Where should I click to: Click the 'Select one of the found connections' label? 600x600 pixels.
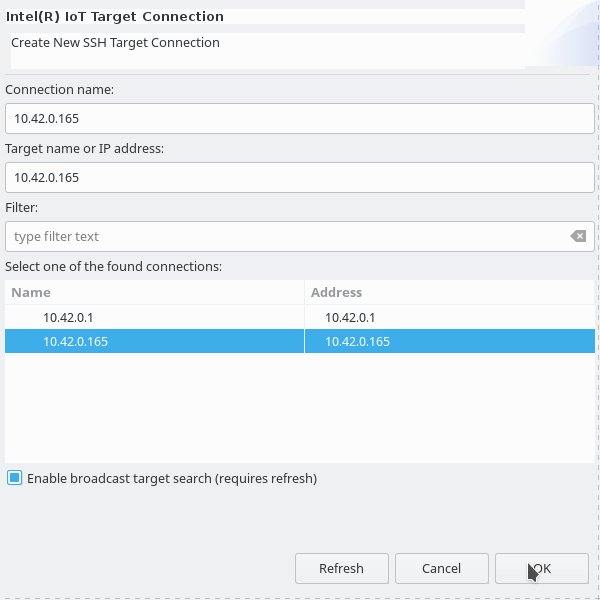pos(113,266)
